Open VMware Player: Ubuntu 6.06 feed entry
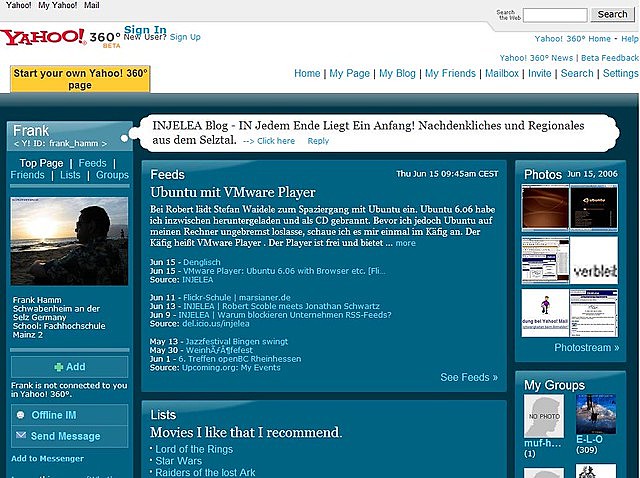Image resolution: width=640 pixels, height=478 pixels. point(284,271)
